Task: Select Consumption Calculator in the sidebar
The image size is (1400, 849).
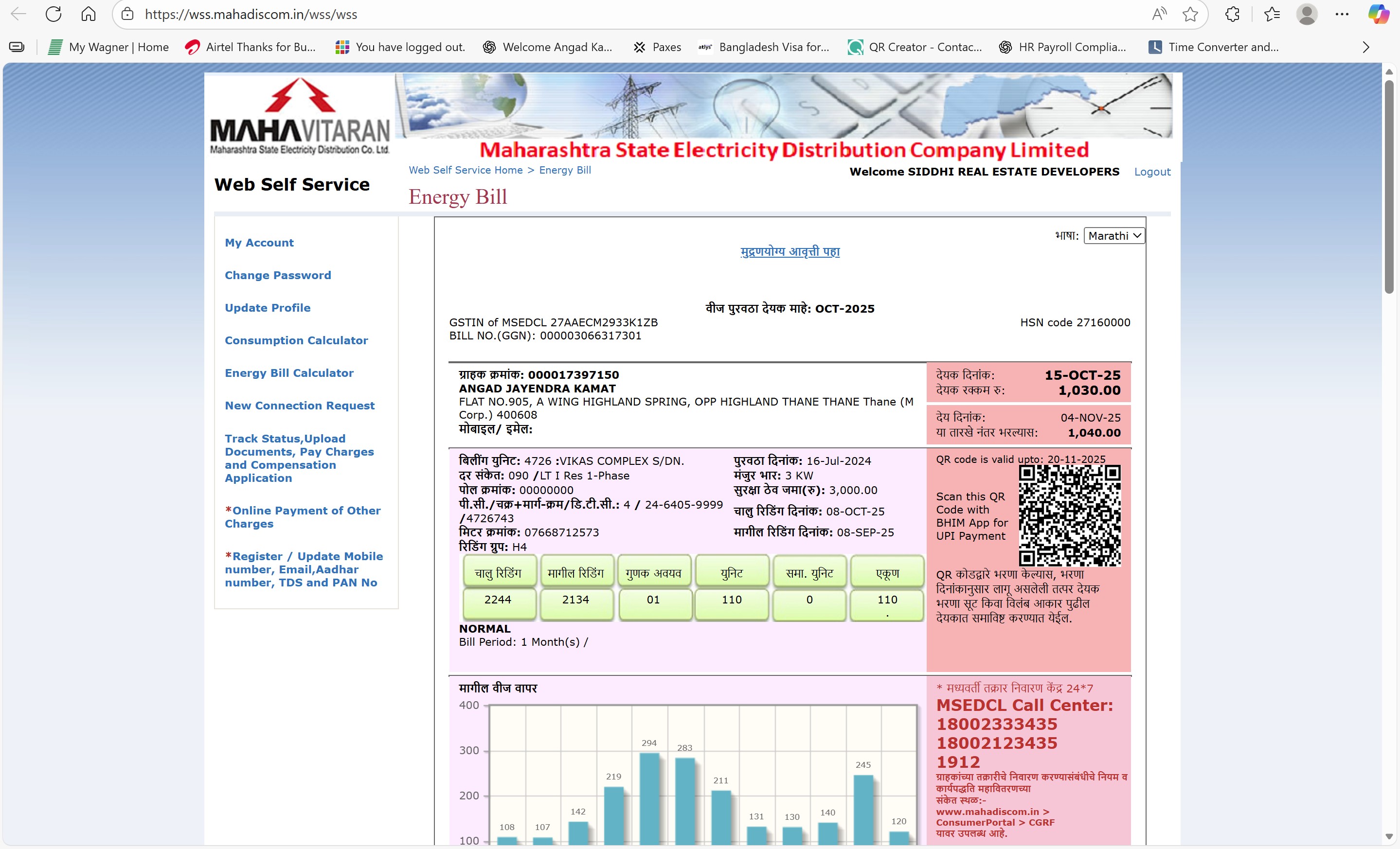Action: click(x=296, y=340)
